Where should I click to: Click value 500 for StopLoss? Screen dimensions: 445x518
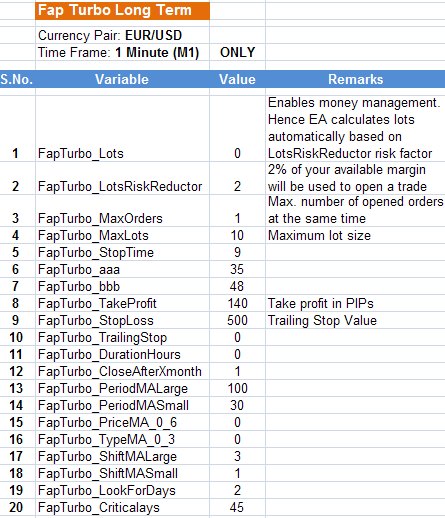(237, 320)
